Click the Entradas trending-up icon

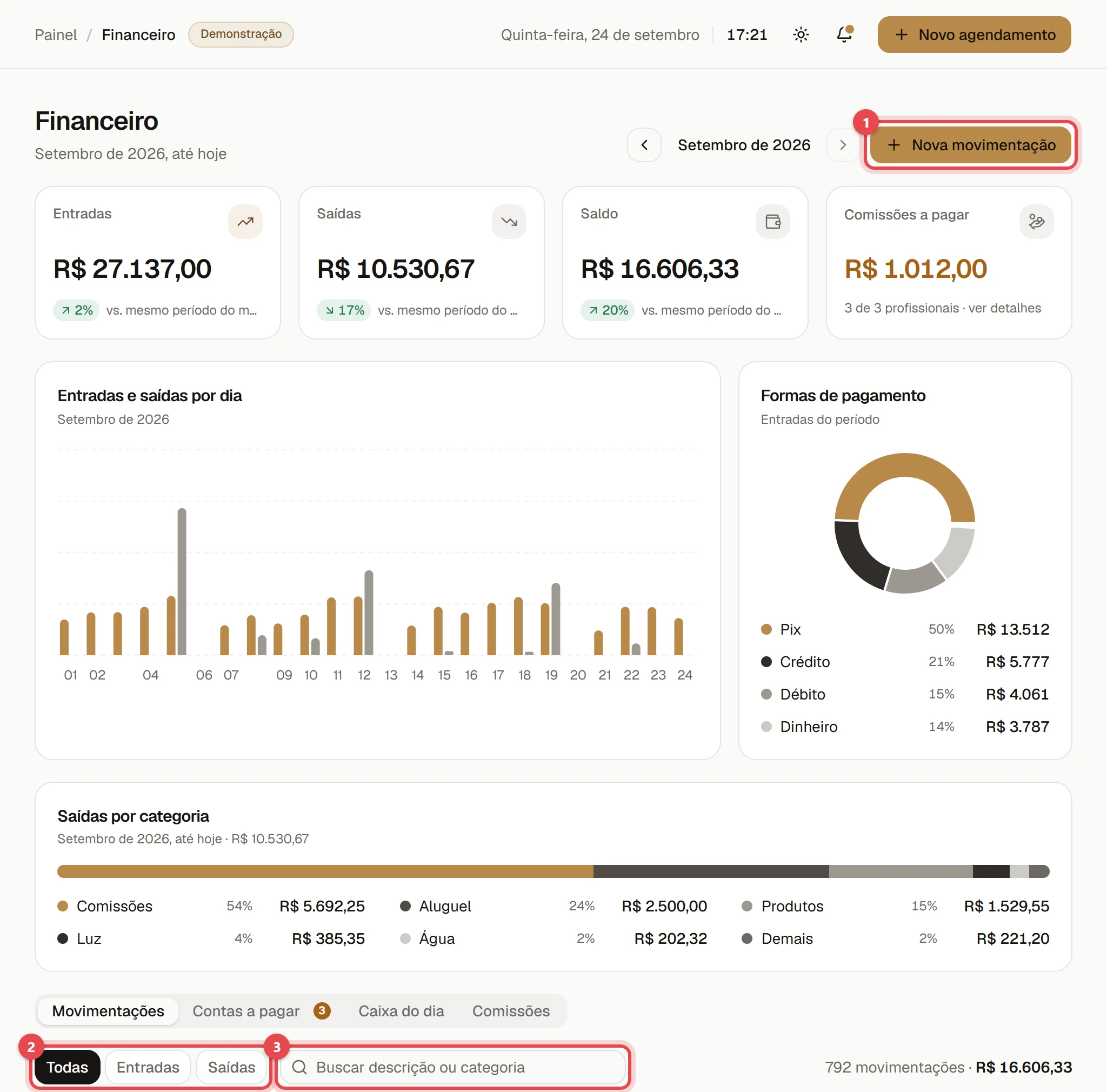[245, 222]
